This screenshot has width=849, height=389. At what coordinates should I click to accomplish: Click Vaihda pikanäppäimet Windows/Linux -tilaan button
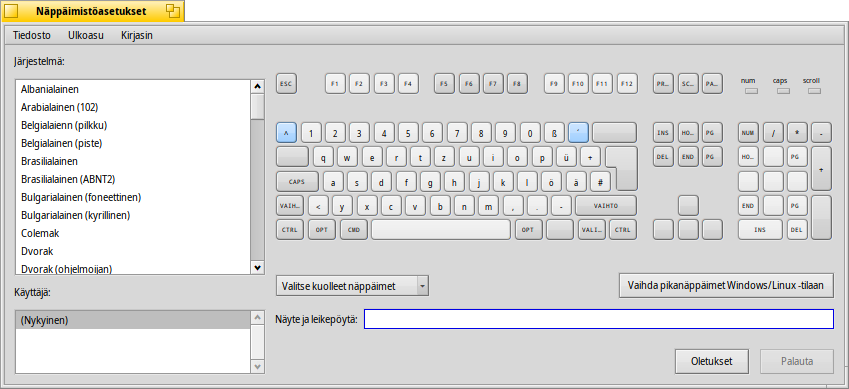click(726, 286)
